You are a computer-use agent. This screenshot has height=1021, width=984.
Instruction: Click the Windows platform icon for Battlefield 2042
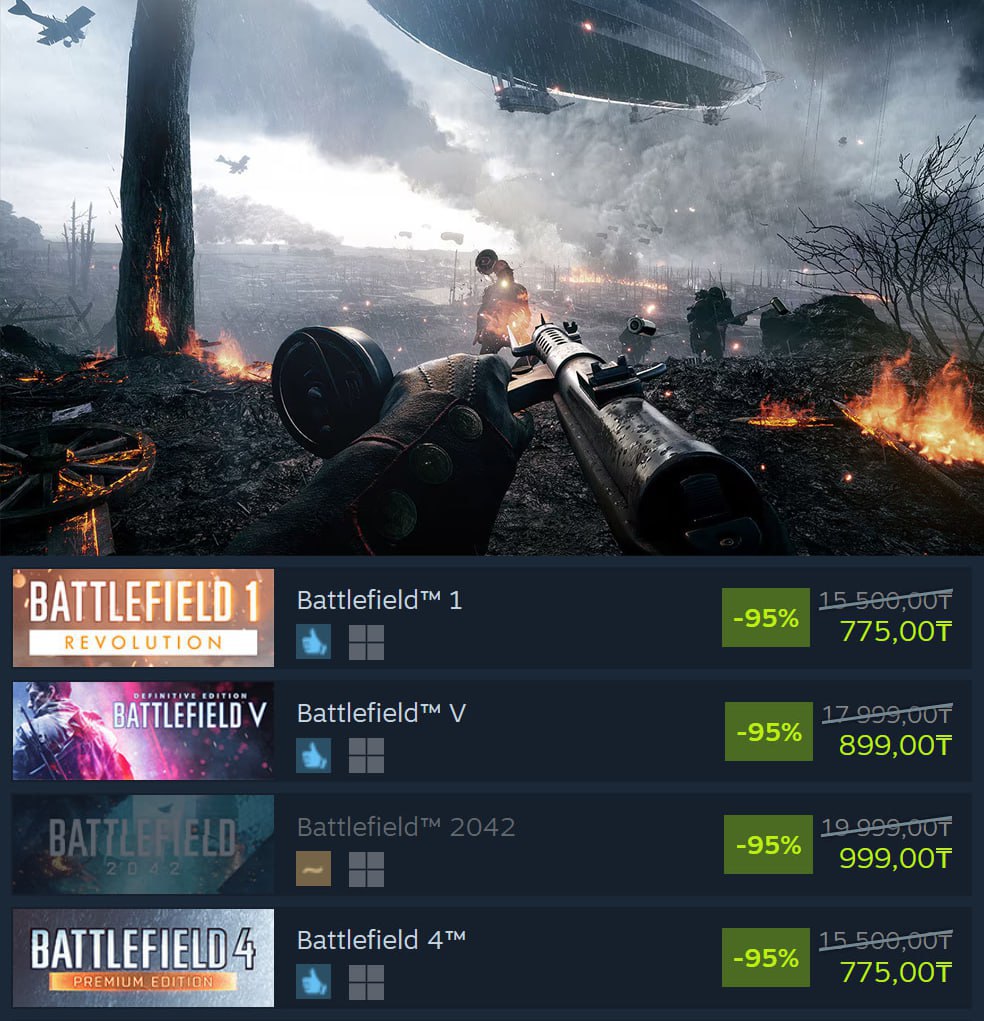pos(366,869)
